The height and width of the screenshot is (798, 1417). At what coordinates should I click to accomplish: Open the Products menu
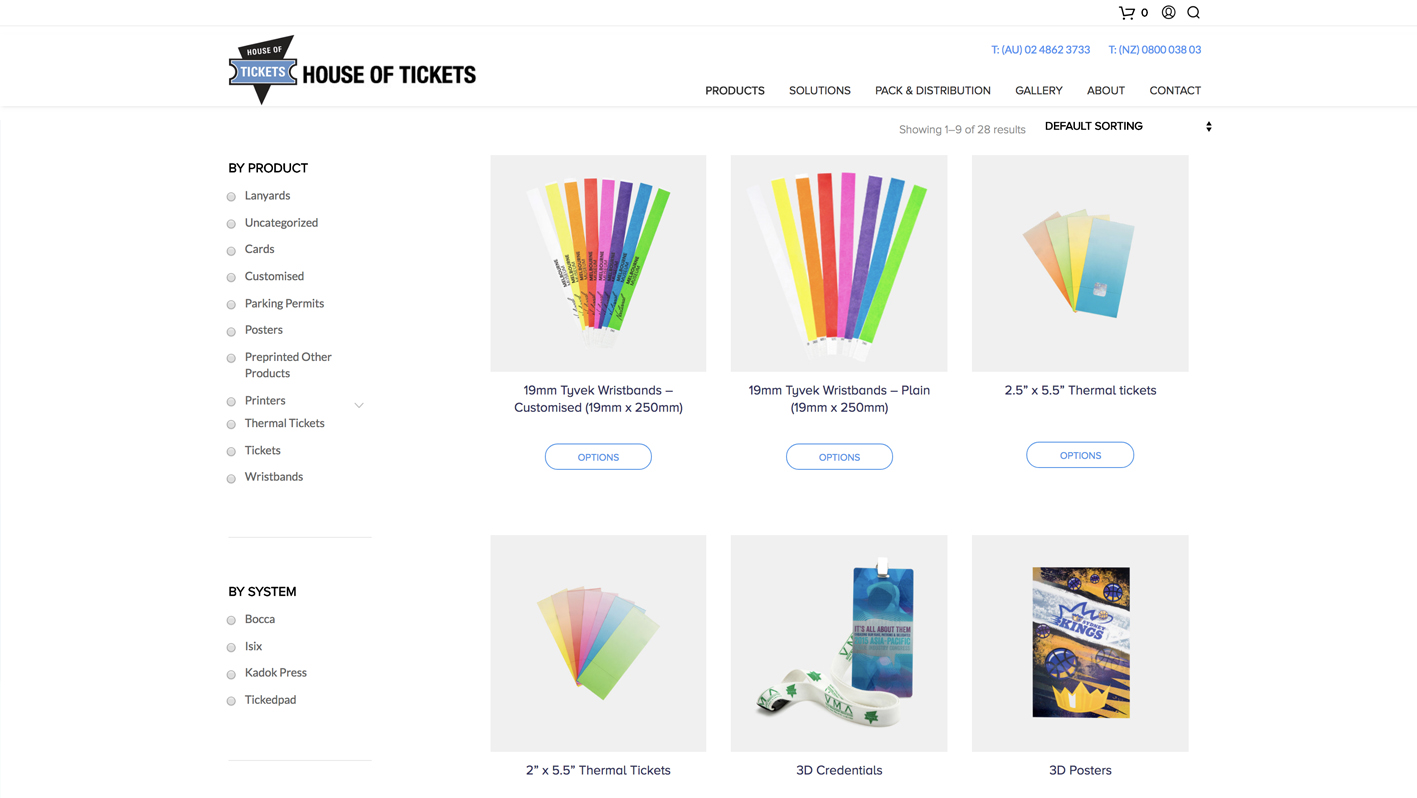[734, 91]
